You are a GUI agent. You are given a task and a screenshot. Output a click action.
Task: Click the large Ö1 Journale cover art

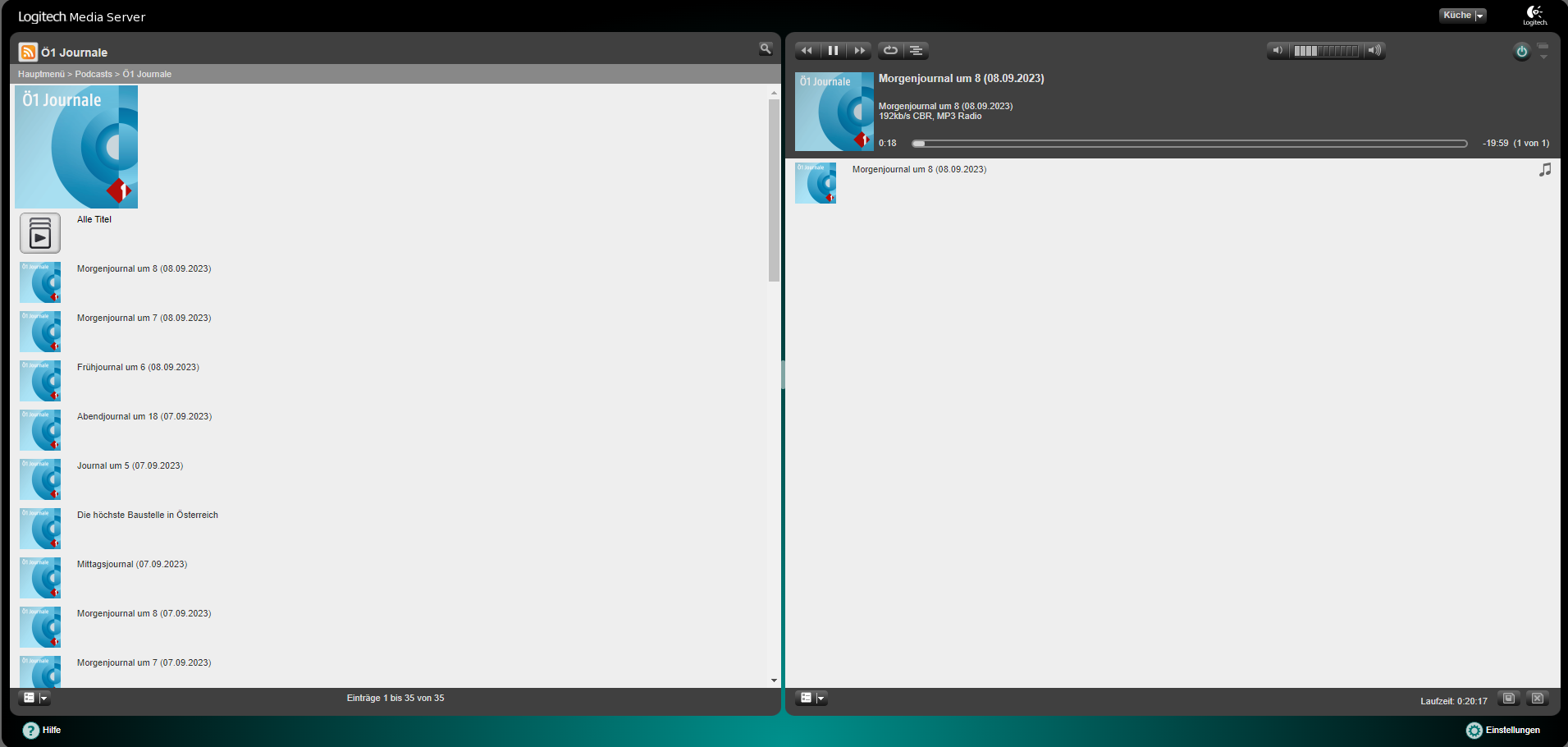76,147
